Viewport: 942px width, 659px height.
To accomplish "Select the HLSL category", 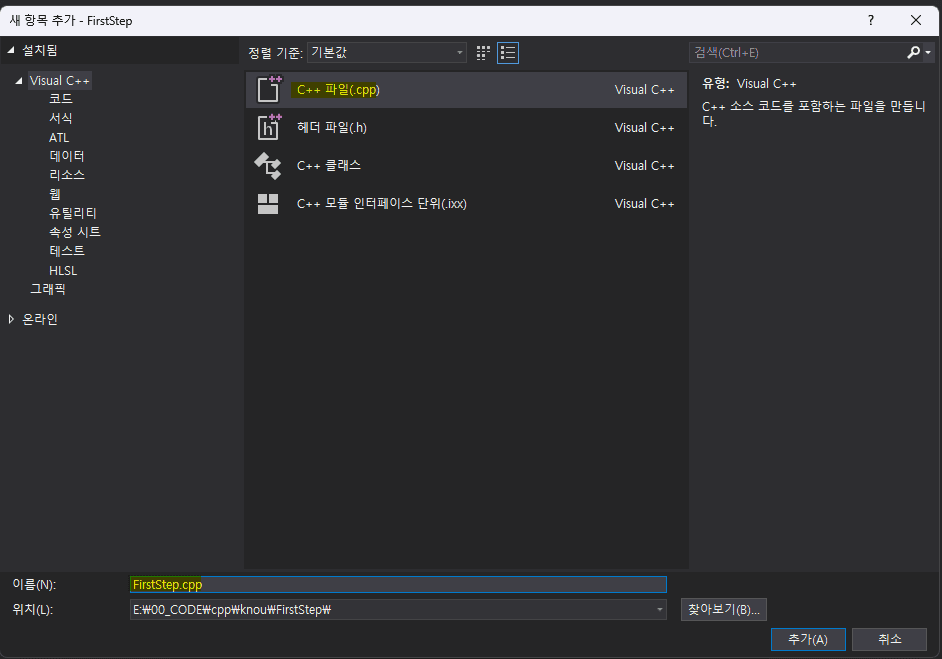I will 63,270.
